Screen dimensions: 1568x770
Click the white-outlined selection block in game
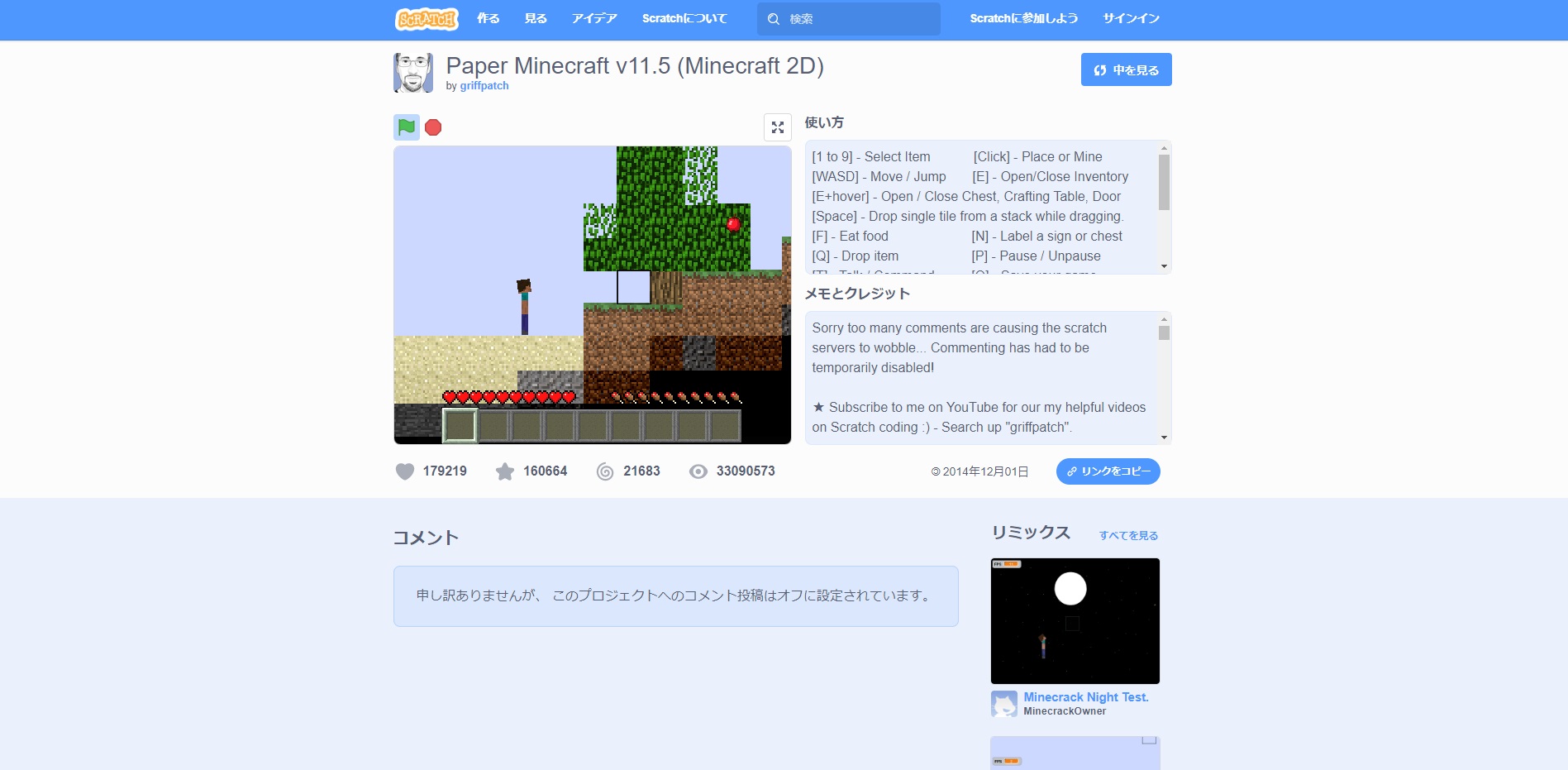click(634, 287)
